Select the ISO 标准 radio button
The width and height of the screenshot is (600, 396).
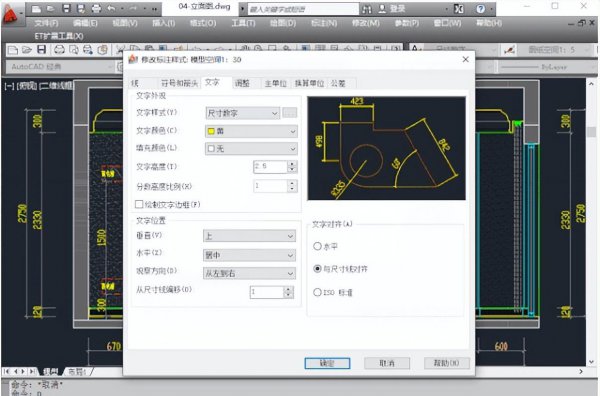click(317, 292)
